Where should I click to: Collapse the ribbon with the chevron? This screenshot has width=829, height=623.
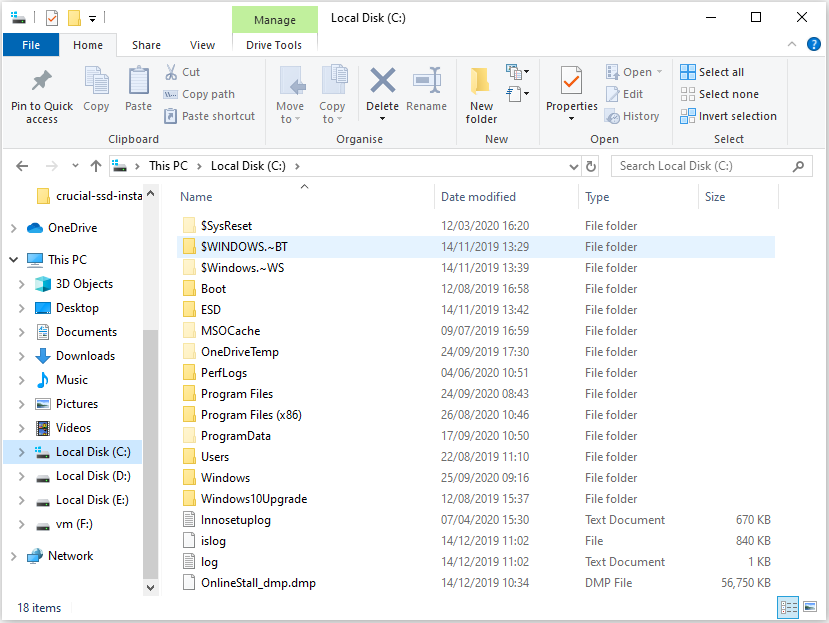[x=793, y=43]
